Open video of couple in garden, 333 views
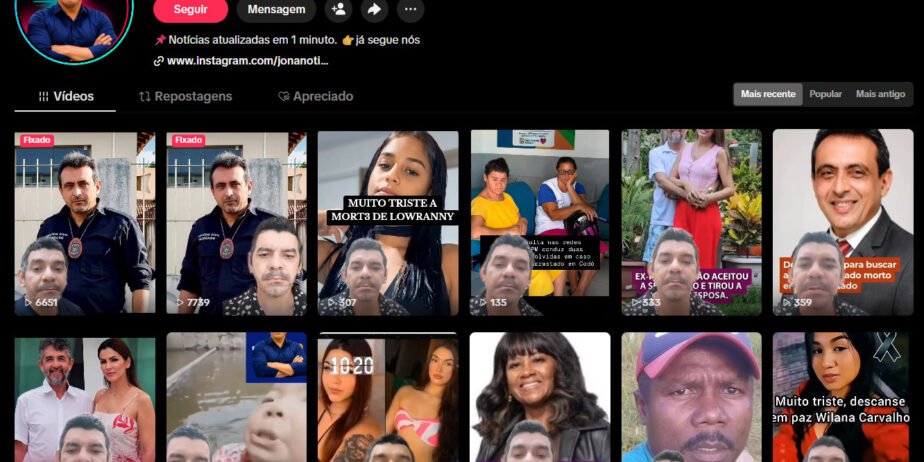Image resolution: width=924 pixels, height=462 pixels. [x=691, y=223]
